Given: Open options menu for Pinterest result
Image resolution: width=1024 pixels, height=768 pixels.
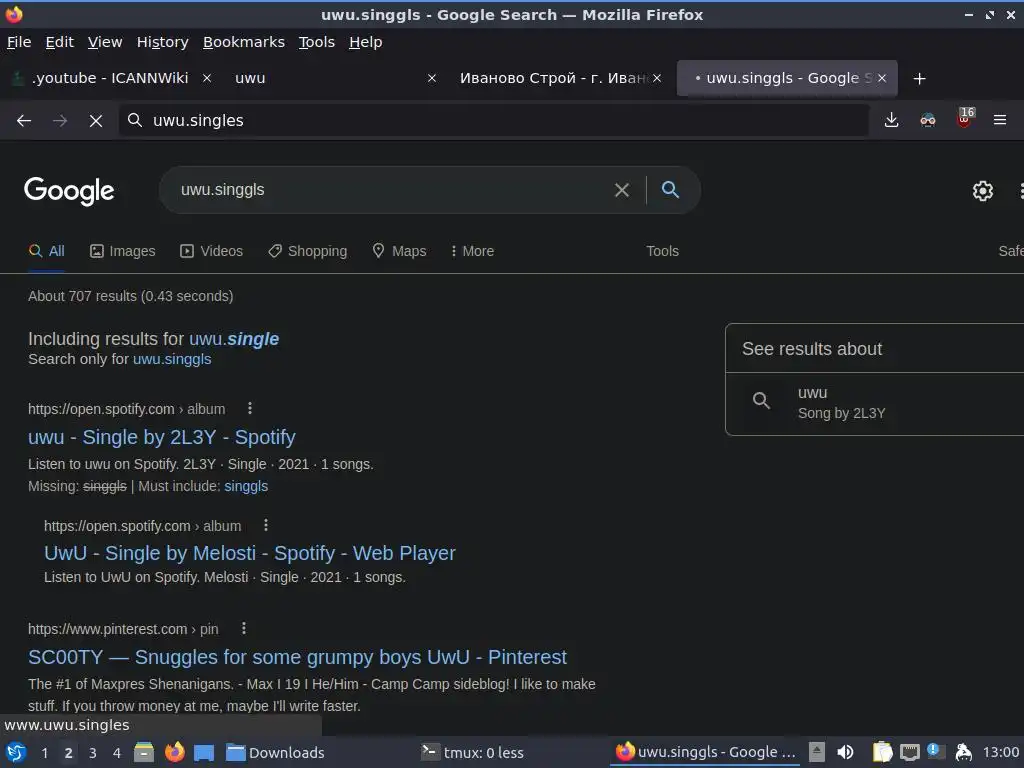Looking at the screenshot, I should tap(244, 628).
